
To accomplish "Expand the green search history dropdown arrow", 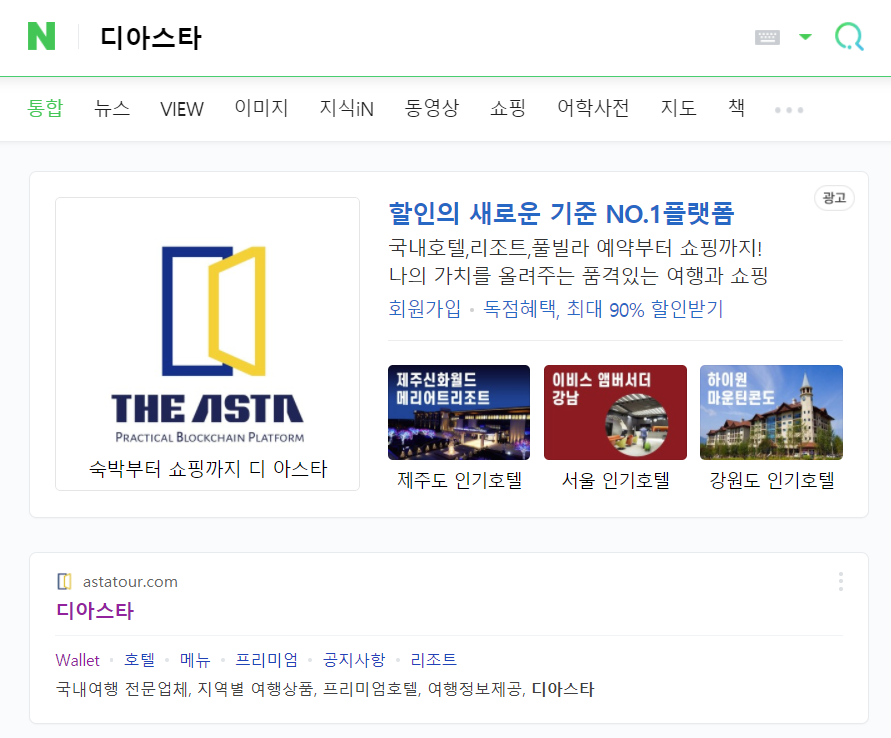I will click(805, 37).
